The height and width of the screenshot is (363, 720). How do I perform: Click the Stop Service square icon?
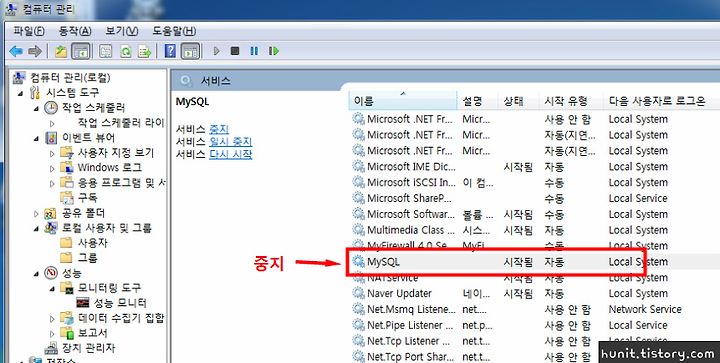(235, 51)
